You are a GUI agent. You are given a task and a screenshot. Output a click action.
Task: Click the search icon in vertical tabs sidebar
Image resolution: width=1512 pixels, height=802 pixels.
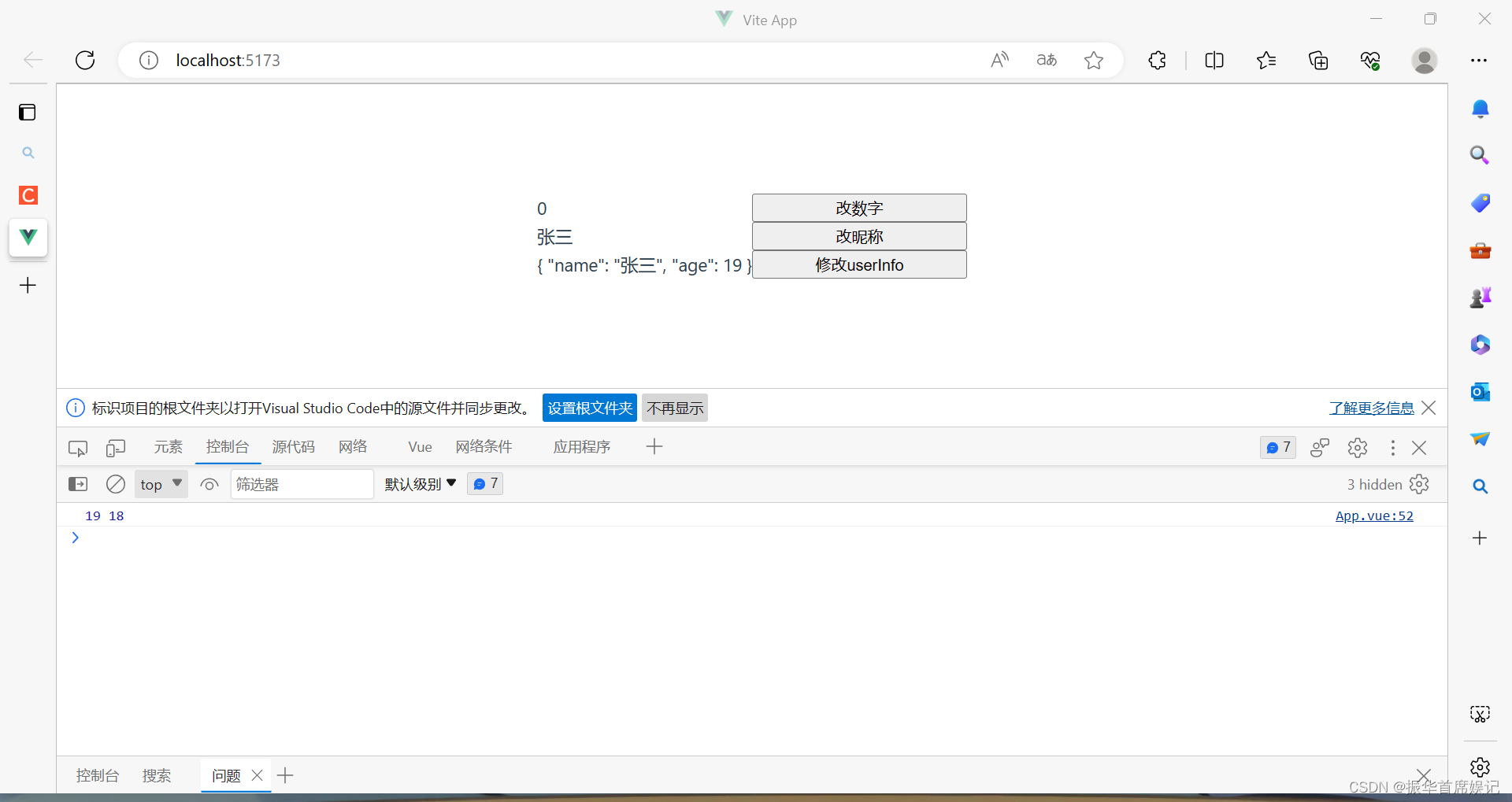[x=28, y=153]
